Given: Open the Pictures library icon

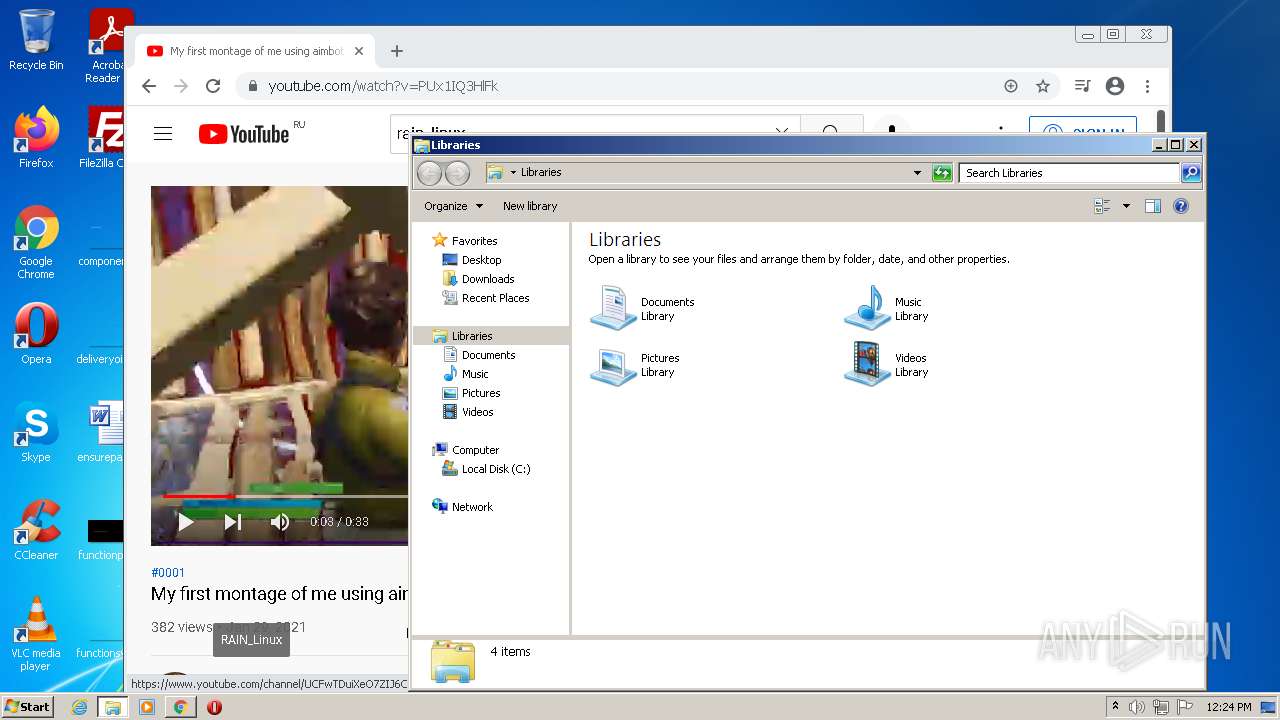Looking at the screenshot, I should 613,365.
